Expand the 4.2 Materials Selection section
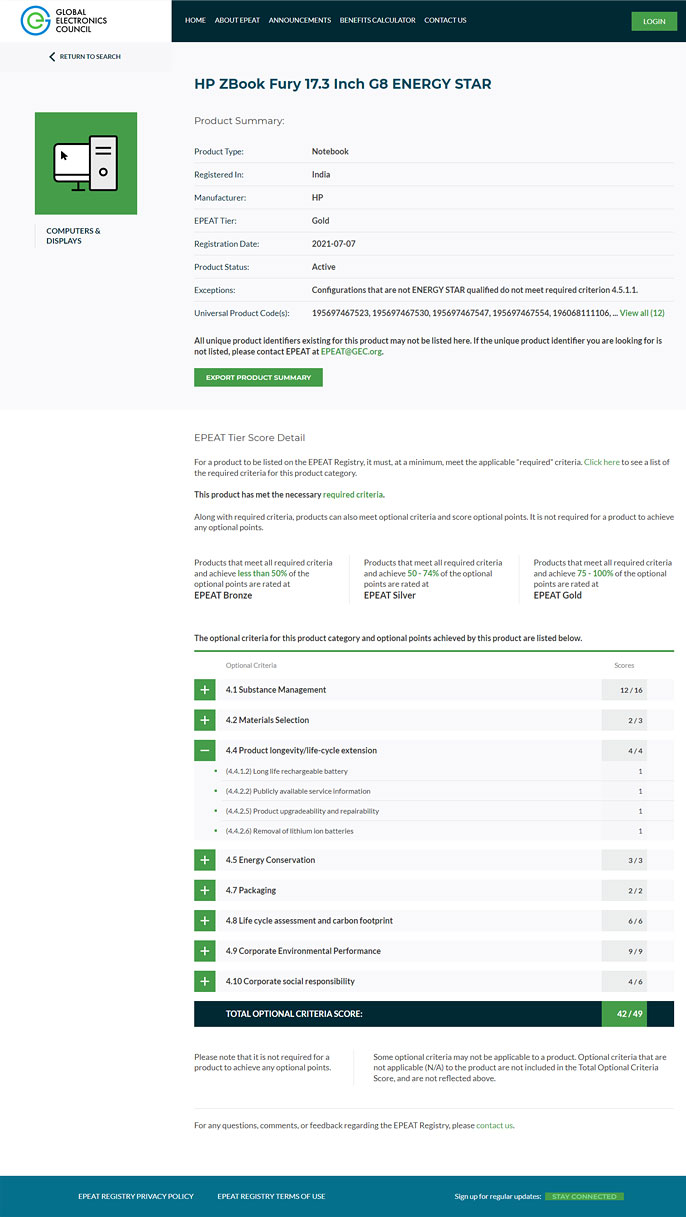 point(204,720)
